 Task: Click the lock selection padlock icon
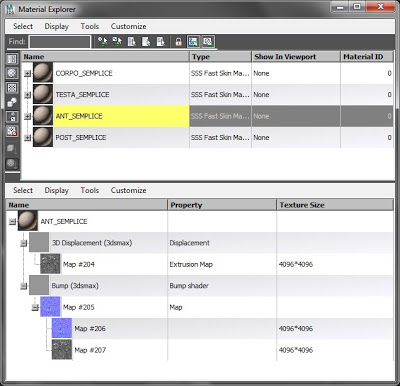(x=178, y=42)
